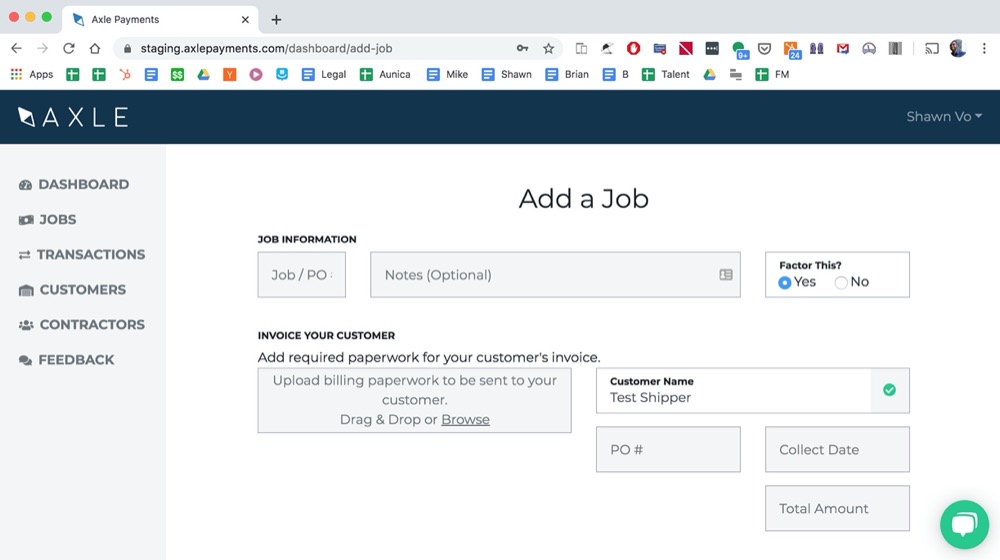Reload the page with browser refresh icon
Viewport: 1000px width, 560px height.
pyautogui.click(x=69, y=48)
